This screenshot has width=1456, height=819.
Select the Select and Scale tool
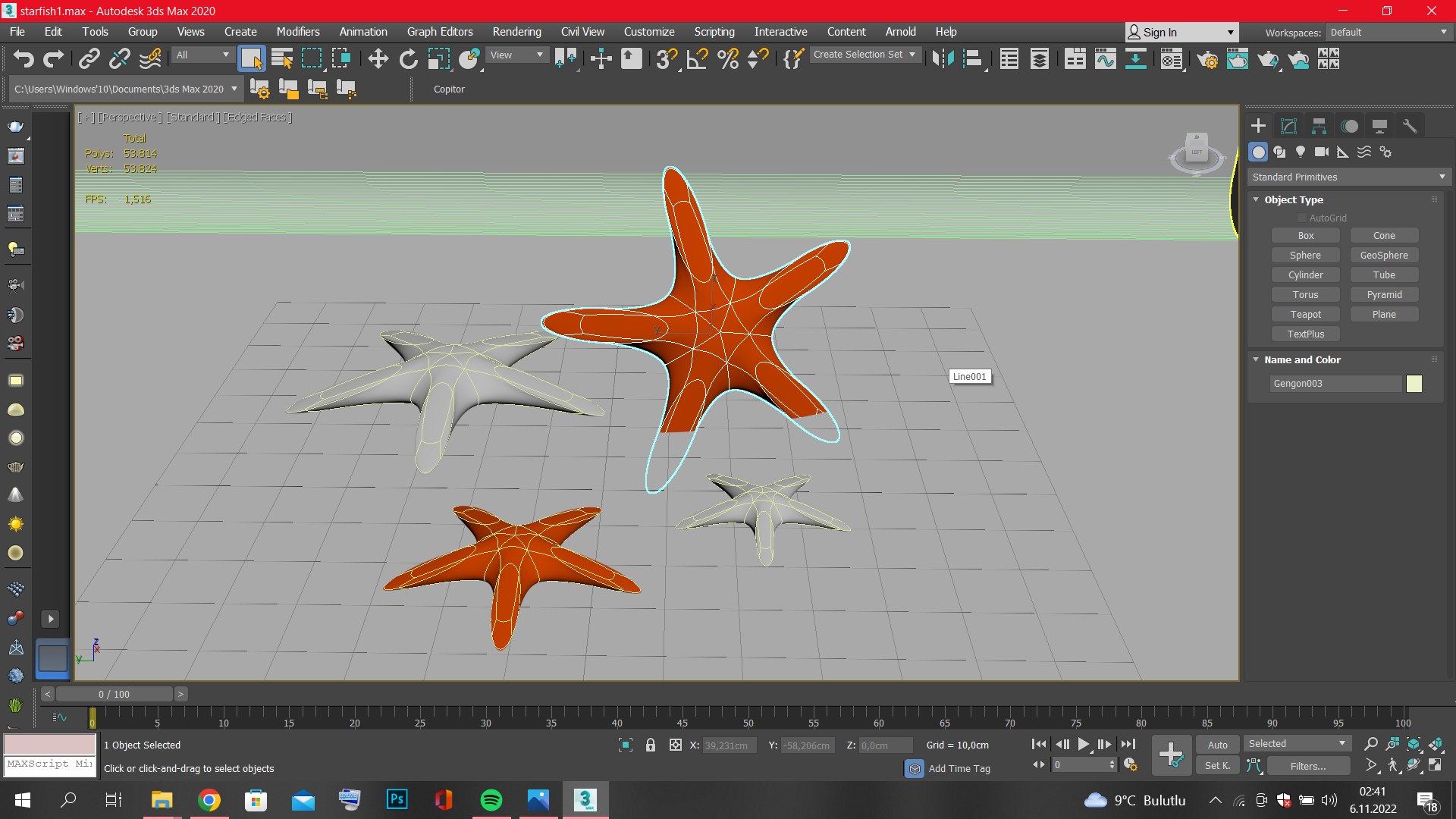point(438,58)
